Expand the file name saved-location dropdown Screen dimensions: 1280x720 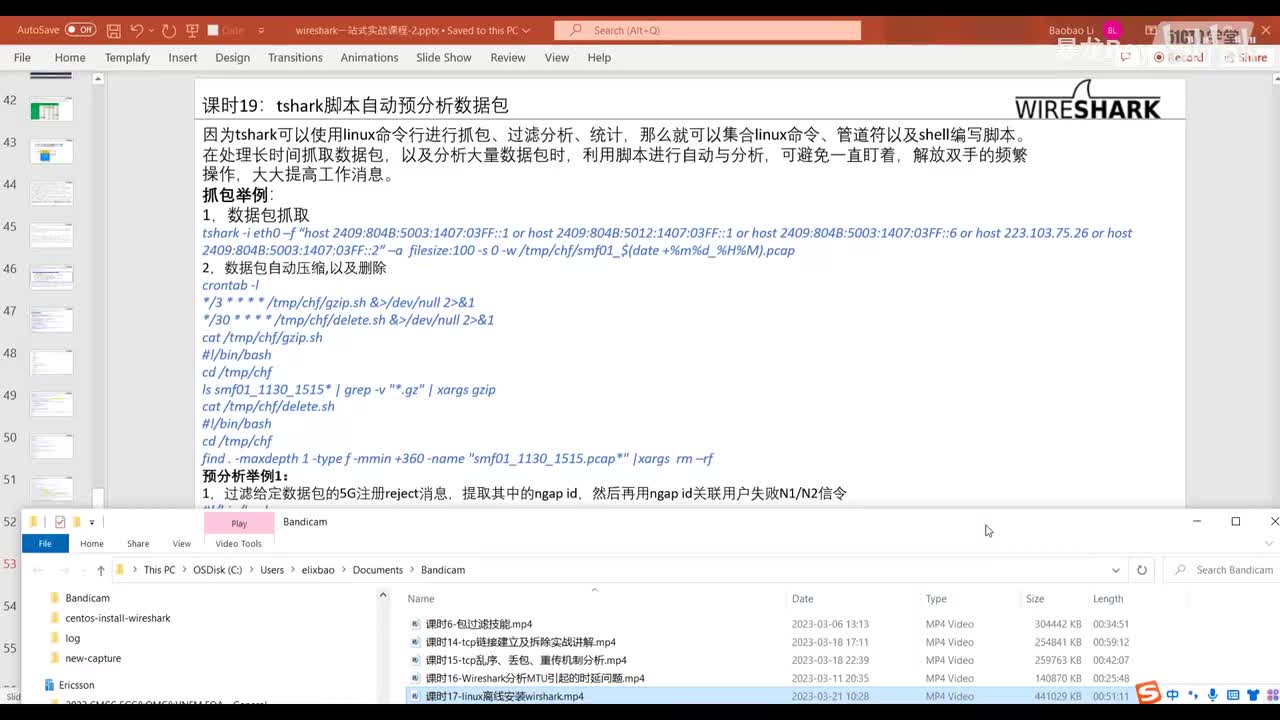527,31
